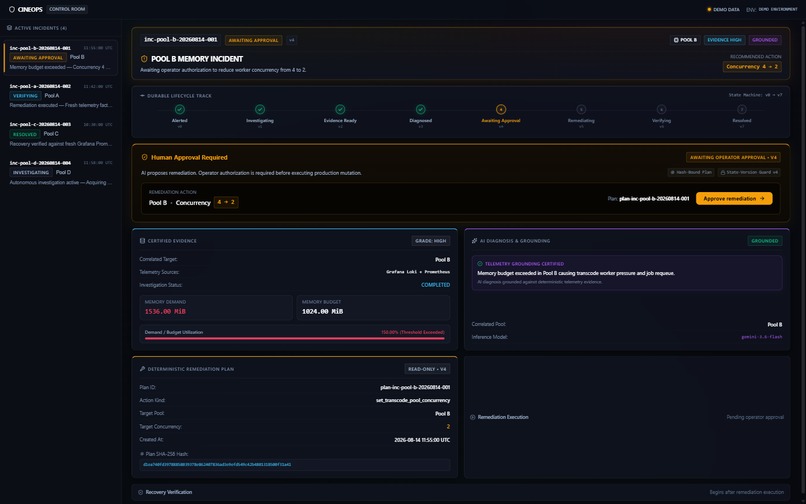Click the Memory Budget 1024.00 MiB card
Viewport: 806px width, 504px height.
click(373, 307)
